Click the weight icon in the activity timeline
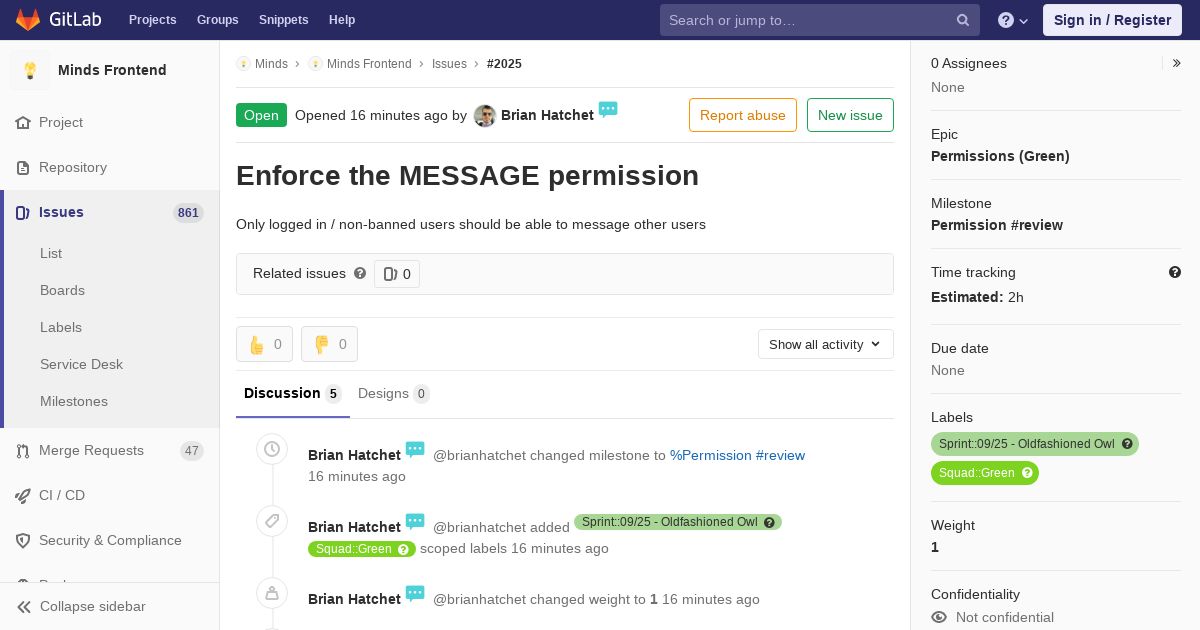Screen dimensions: 1200x630 272,593
